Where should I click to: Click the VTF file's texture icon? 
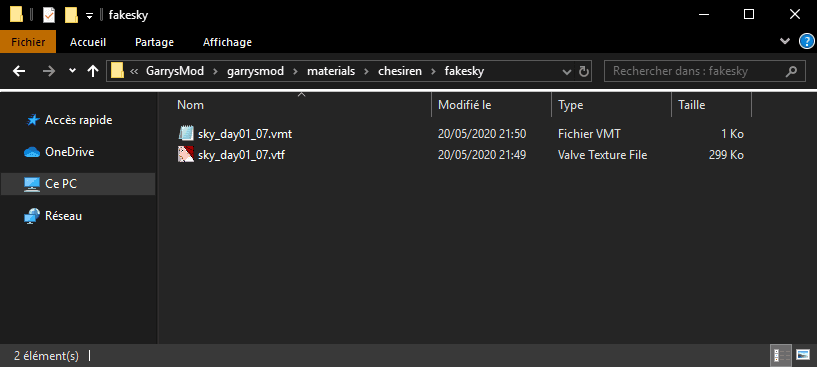click(185, 155)
